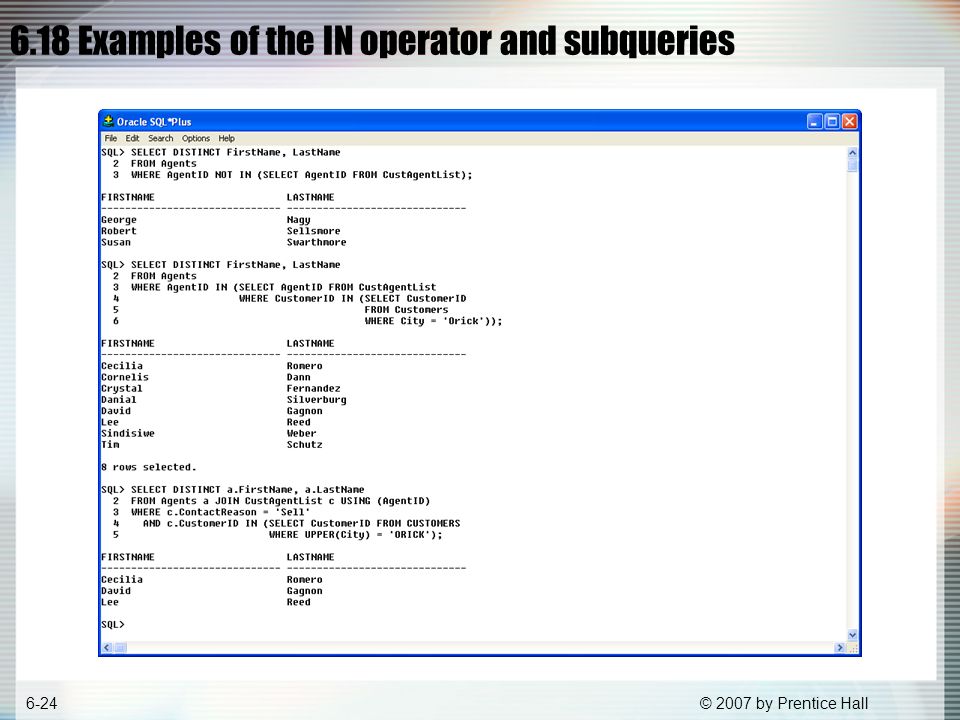Click the last name 'Silverburg'
Image resolution: width=960 pixels, height=720 pixels.
[317, 399]
